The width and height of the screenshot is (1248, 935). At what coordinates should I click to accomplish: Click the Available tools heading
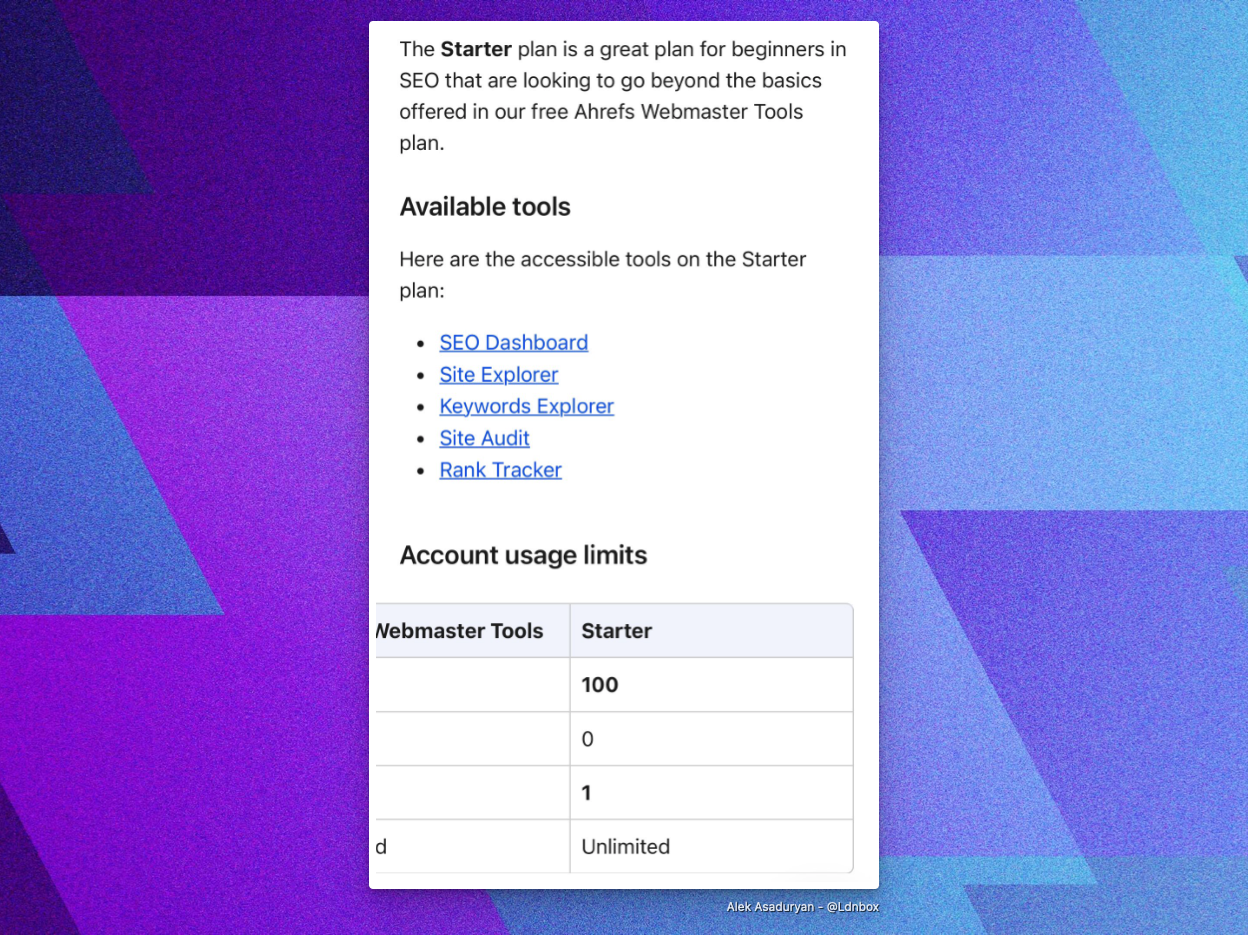point(485,207)
